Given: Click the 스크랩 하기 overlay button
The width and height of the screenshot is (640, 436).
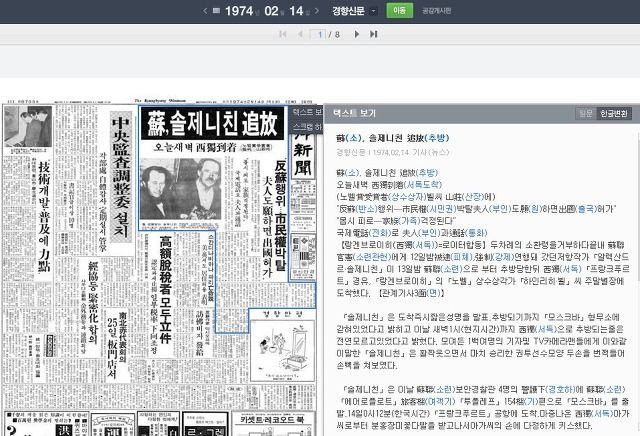Looking at the screenshot, I should click(x=308, y=127).
